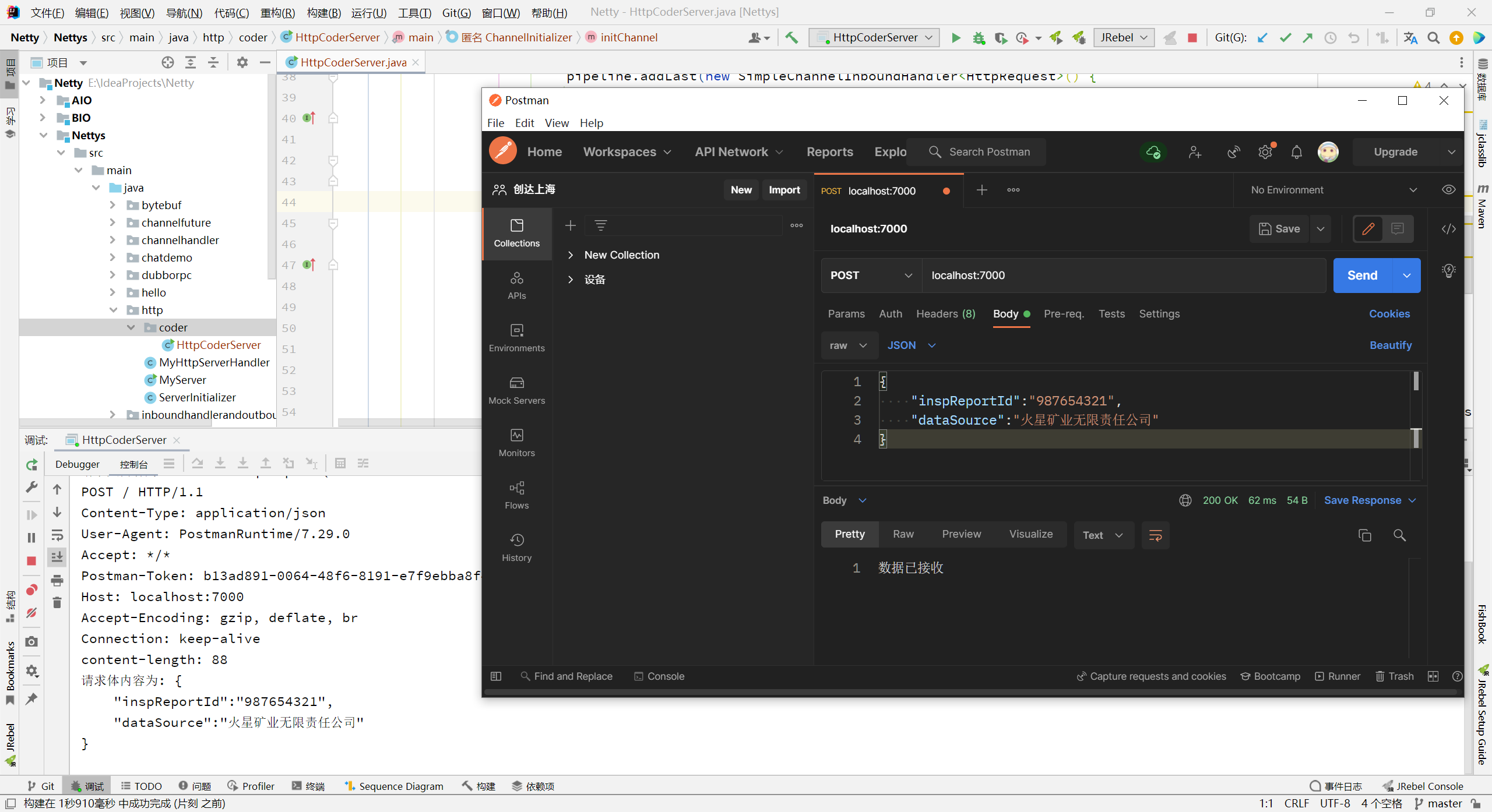
Task: Open the Save options dropdown arrow
Action: tap(1321, 229)
